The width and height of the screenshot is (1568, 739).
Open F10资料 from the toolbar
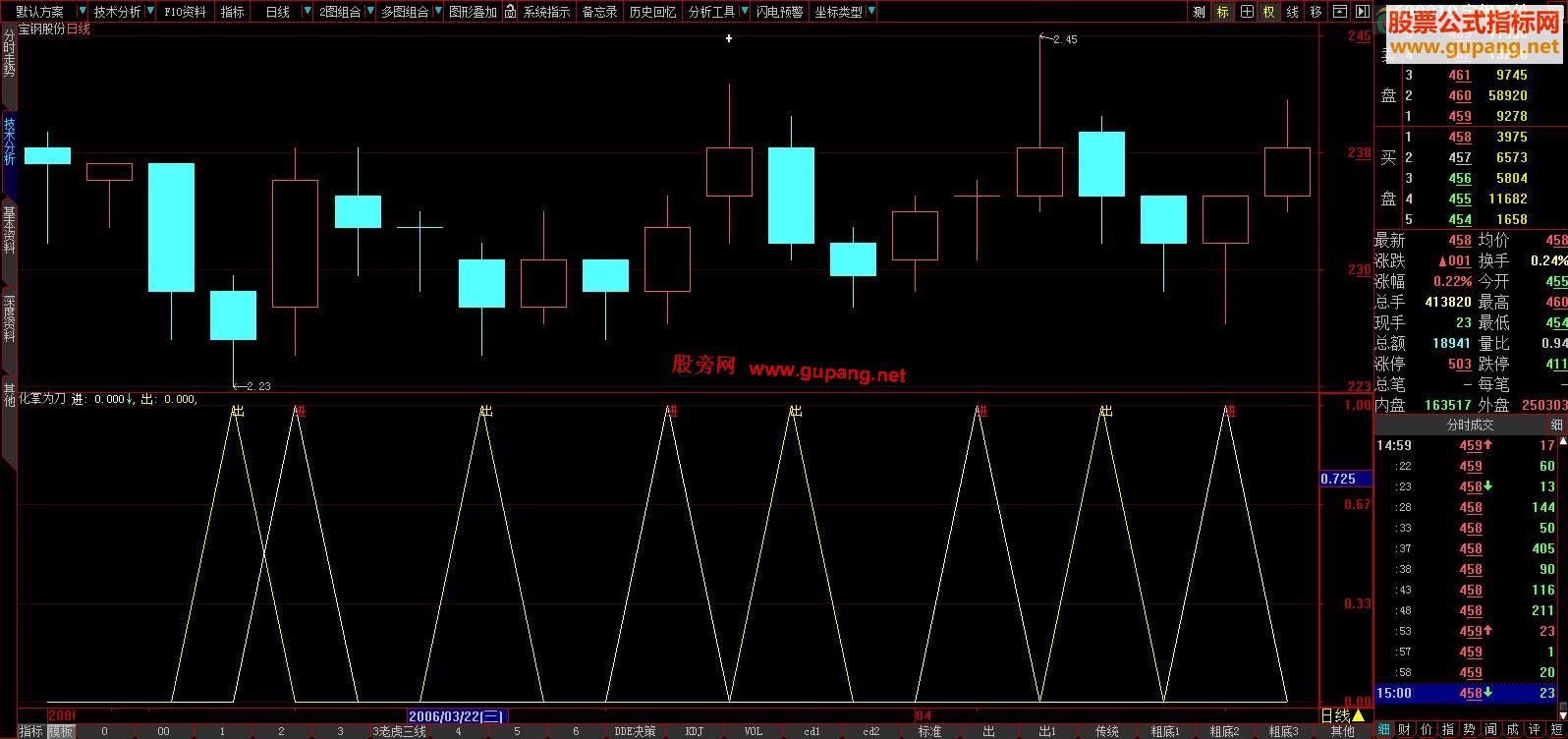coord(186,12)
